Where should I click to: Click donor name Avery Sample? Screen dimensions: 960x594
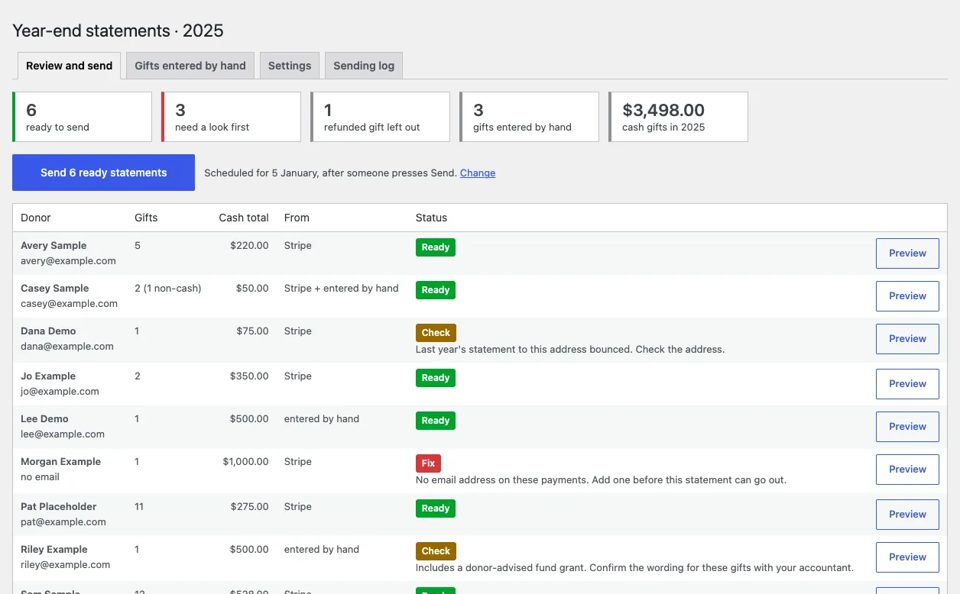(x=53, y=246)
